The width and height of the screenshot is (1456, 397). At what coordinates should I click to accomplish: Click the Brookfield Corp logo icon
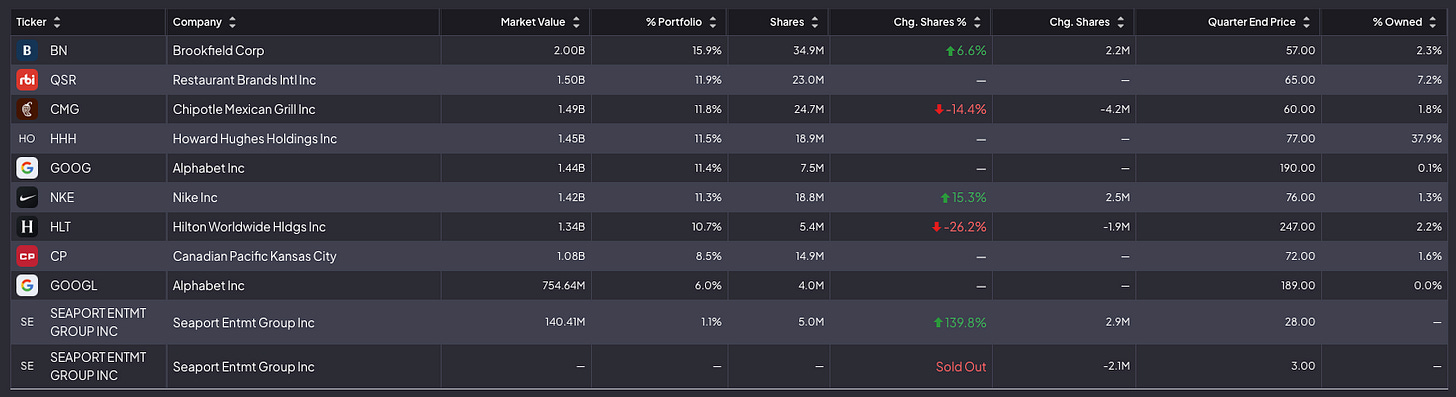(27, 50)
